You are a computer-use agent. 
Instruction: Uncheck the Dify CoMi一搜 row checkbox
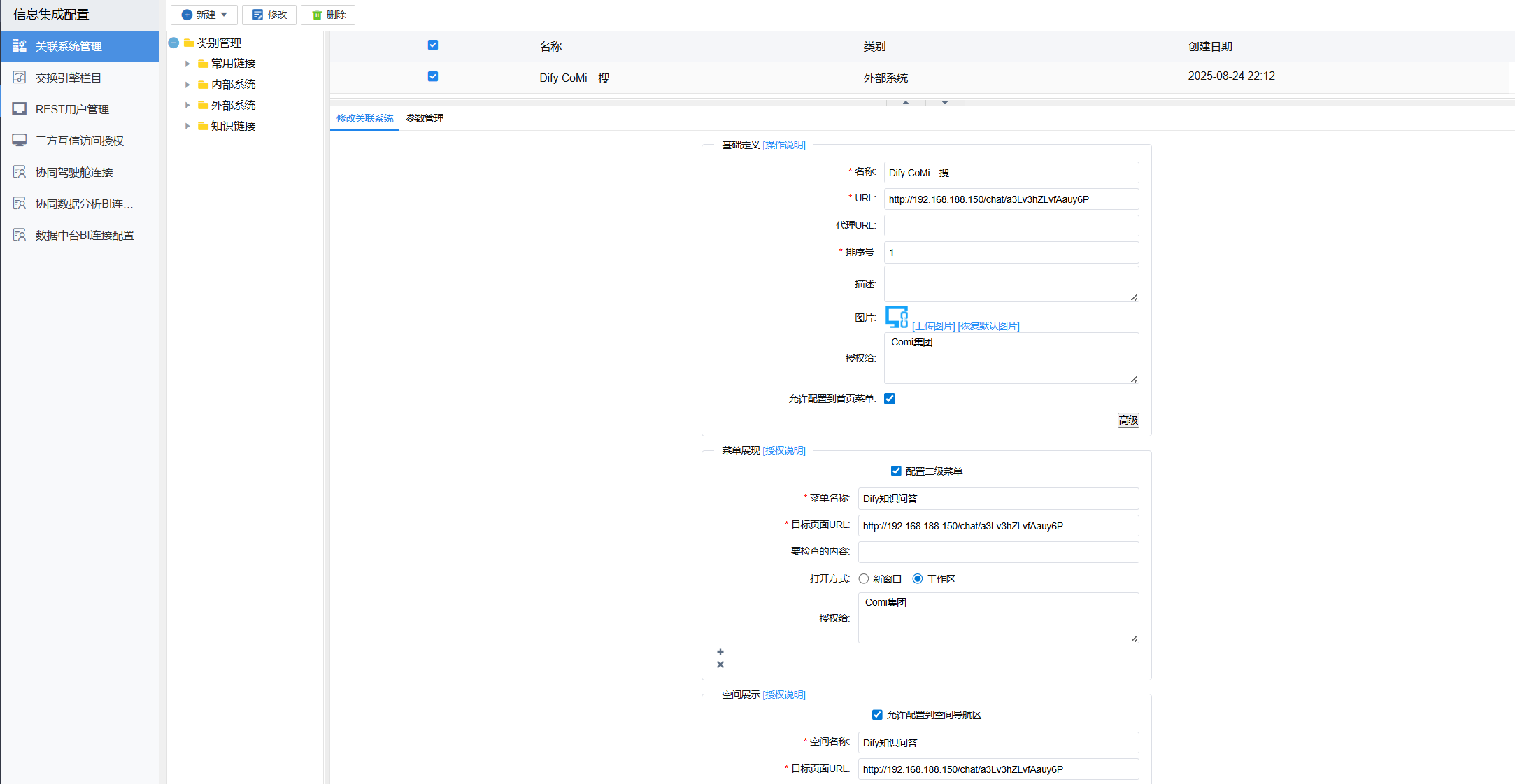click(x=433, y=76)
